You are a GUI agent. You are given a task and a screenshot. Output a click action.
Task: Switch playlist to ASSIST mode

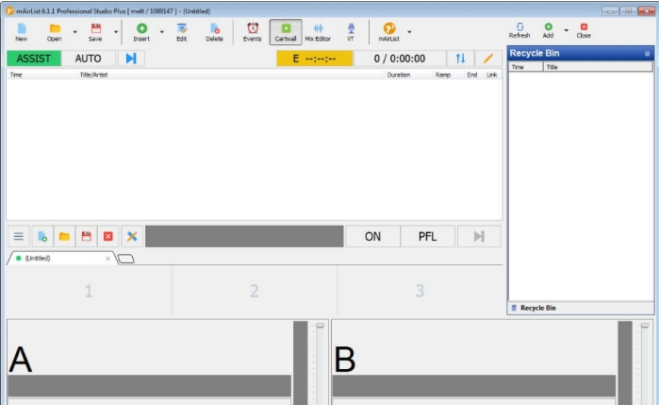pyautogui.click(x=33, y=58)
